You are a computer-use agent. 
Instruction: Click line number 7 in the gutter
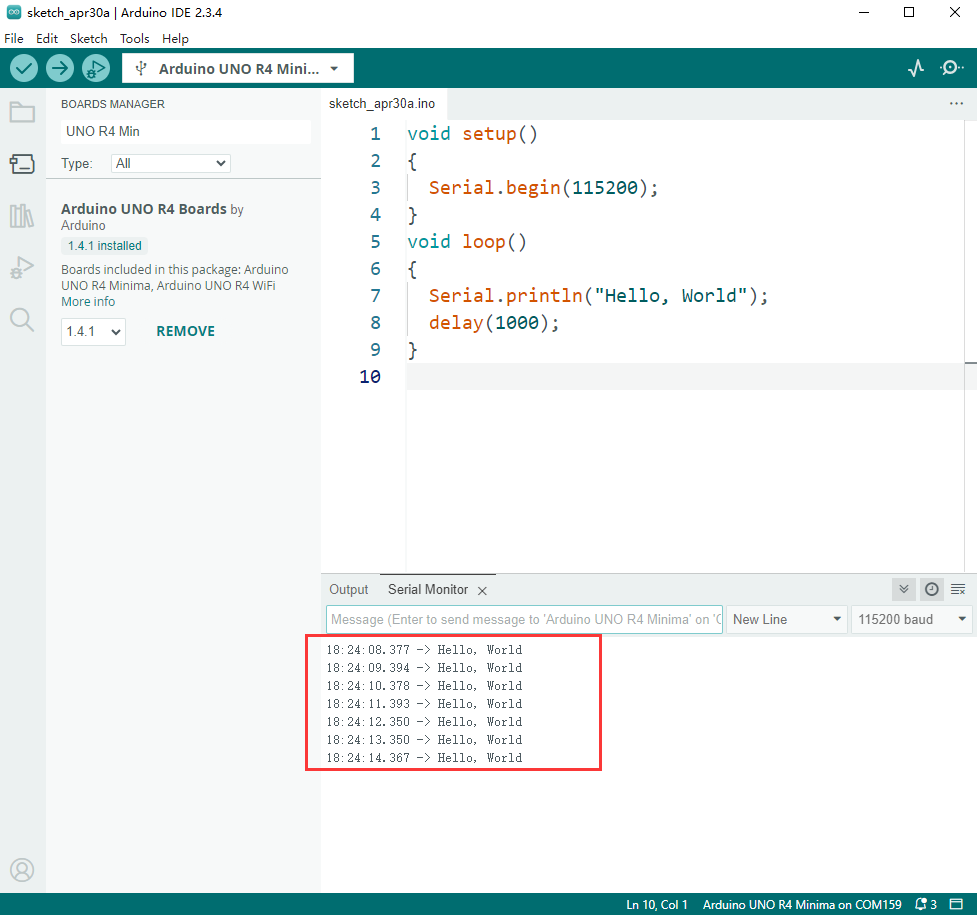tap(375, 295)
